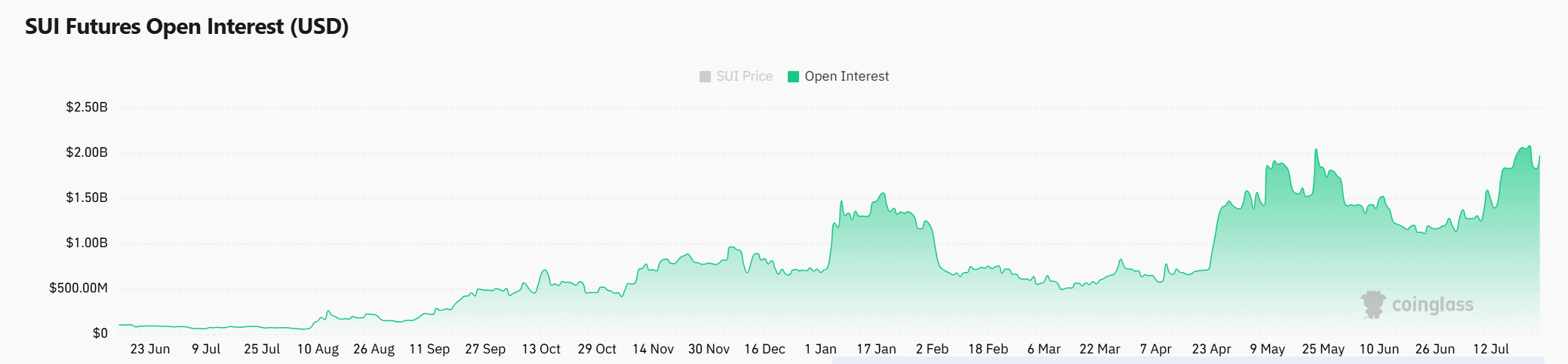Select the 17 Jan date label
The width and height of the screenshot is (1568, 364).
tap(876, 349)
